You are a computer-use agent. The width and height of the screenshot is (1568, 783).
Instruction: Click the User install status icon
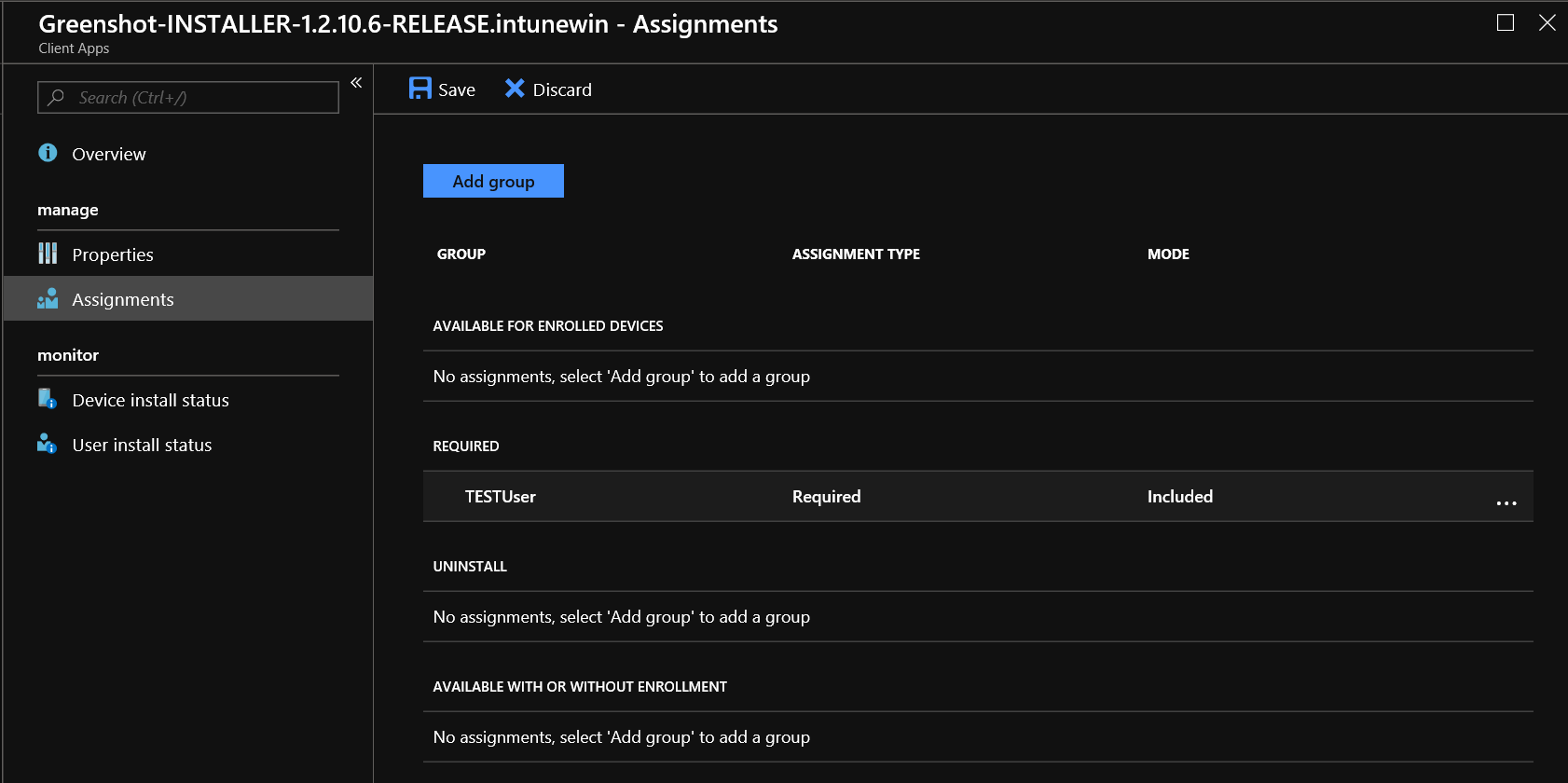click(x=48, y=444)
